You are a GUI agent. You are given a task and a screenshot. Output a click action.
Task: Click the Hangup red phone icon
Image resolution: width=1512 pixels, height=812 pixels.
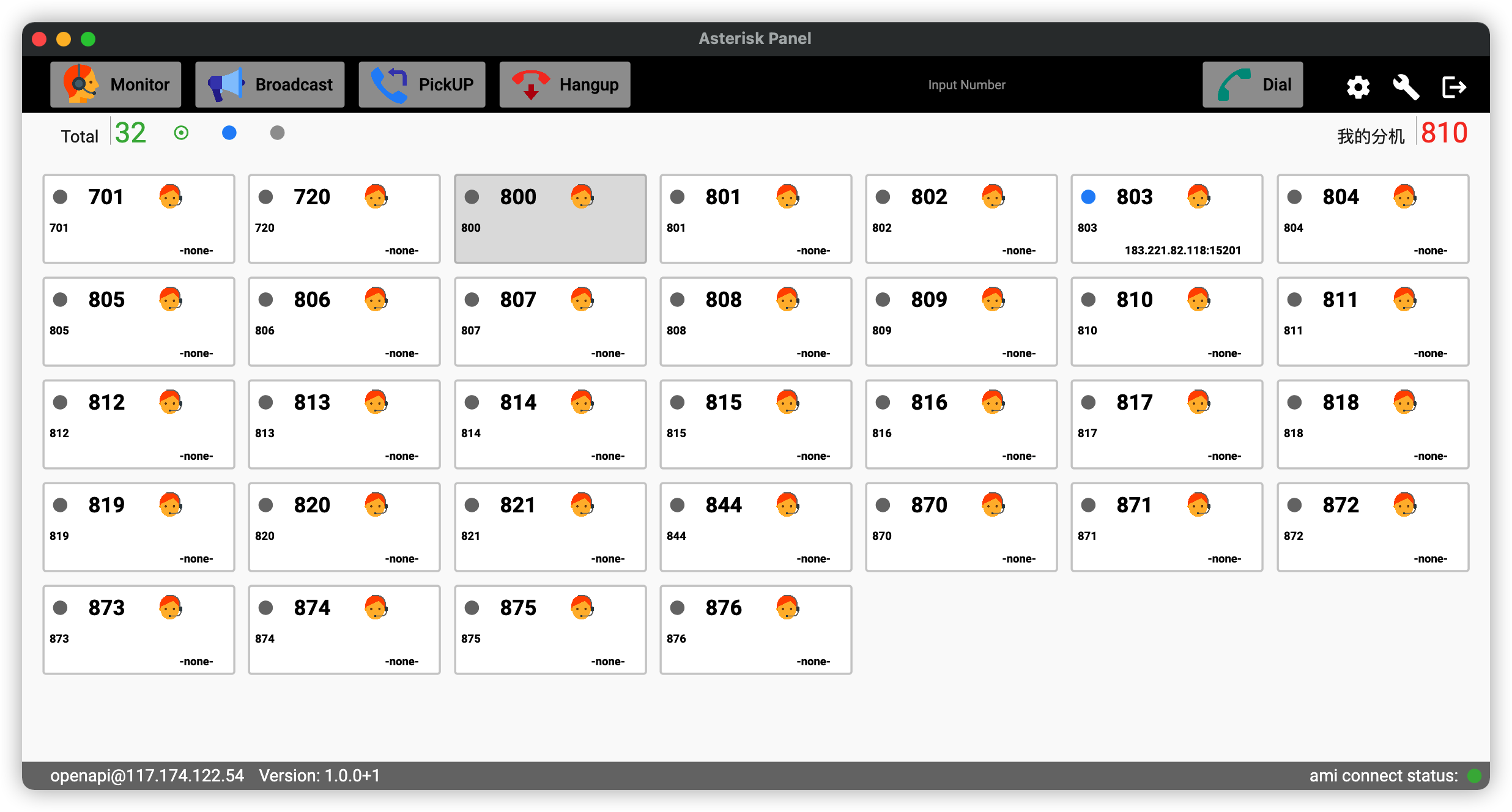[x=532, y=84]
